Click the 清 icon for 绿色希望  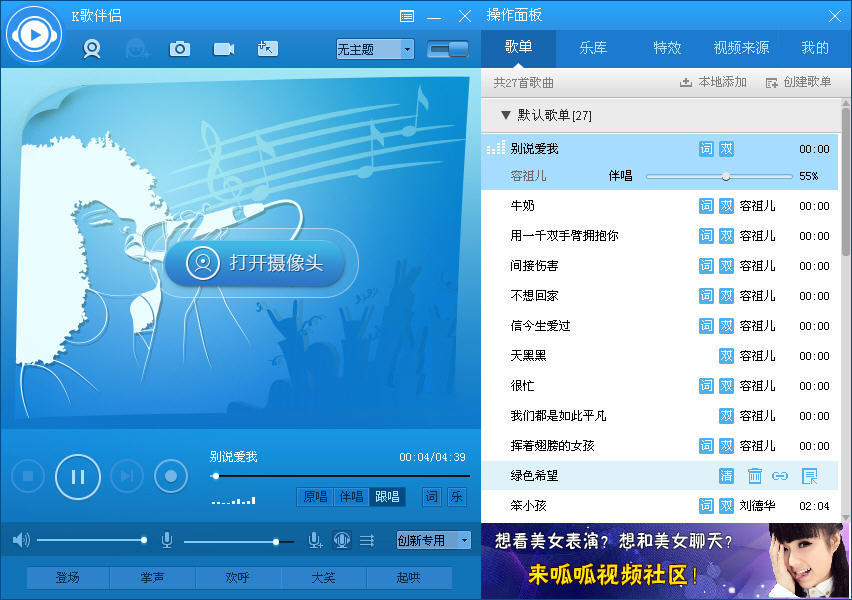[726, 476]
